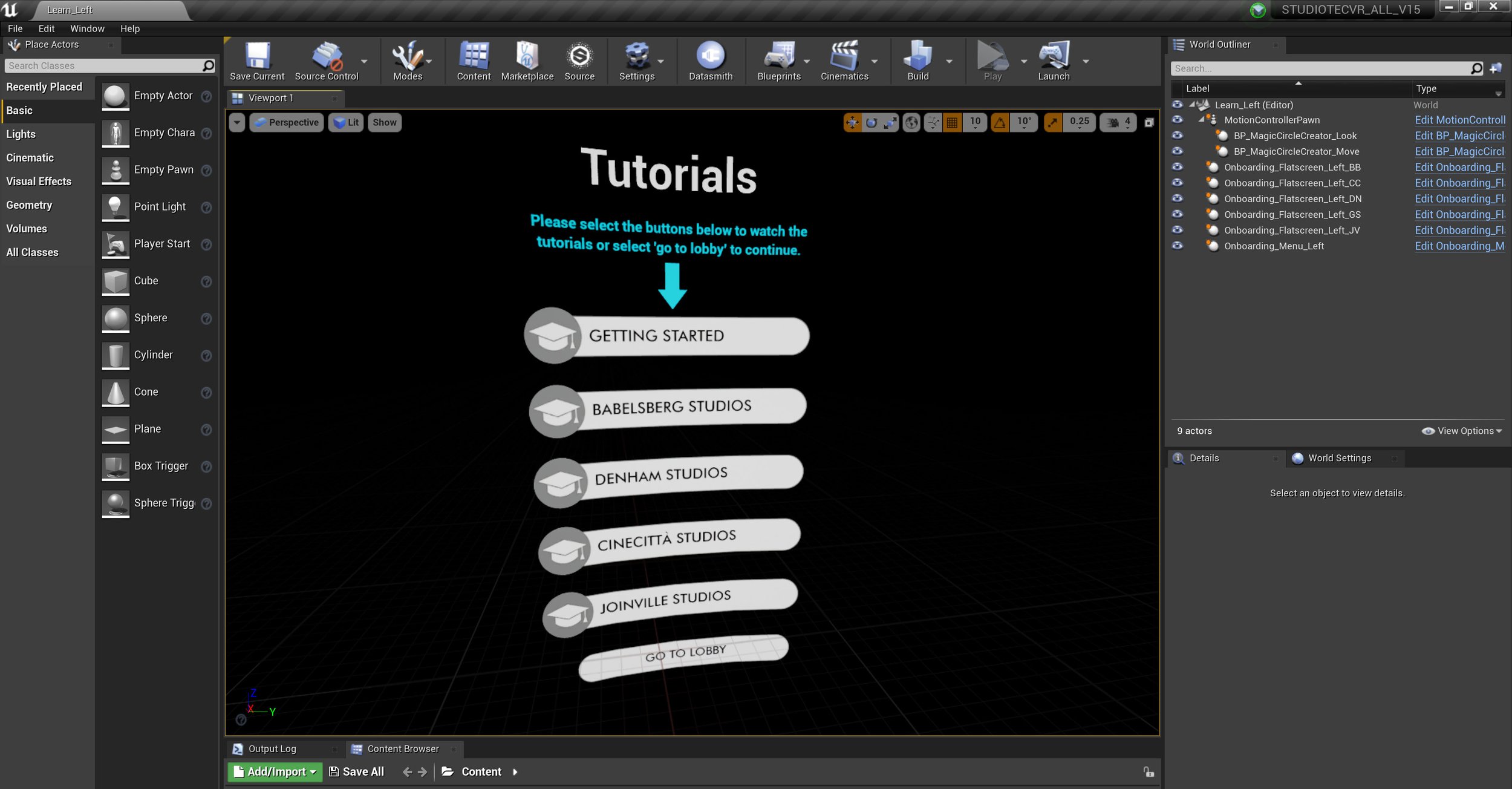Screen dimensions: 1512x789
Task: Click Edit Onboarding_M link for Onboarding_Menu_Left
Action: (1460, 246)
